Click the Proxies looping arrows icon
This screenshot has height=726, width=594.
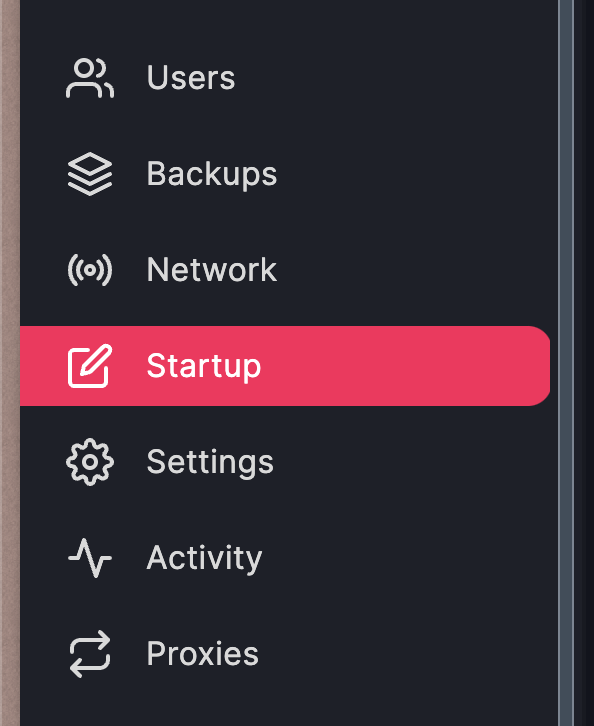[x=90, y=654]
